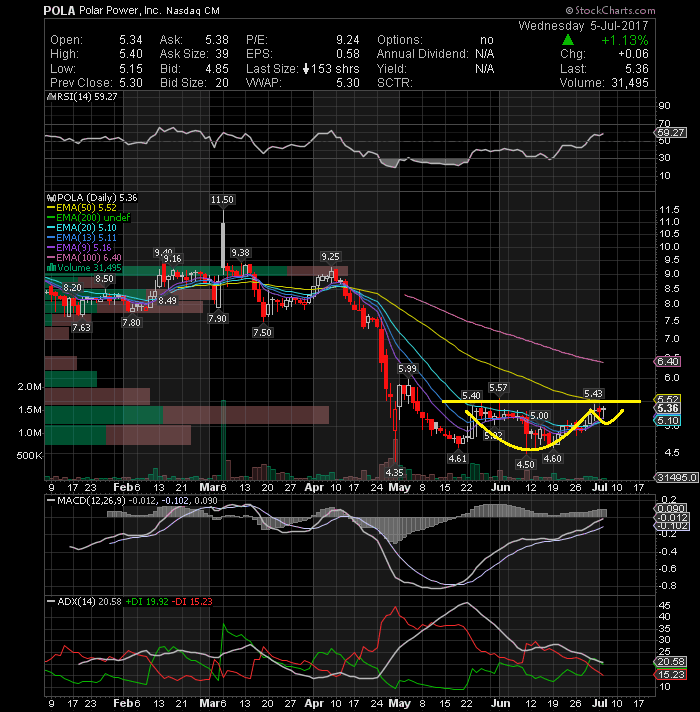700x712 pixels.
Task: Click the +DI 19.92 legend value
Action: [147, 602]
